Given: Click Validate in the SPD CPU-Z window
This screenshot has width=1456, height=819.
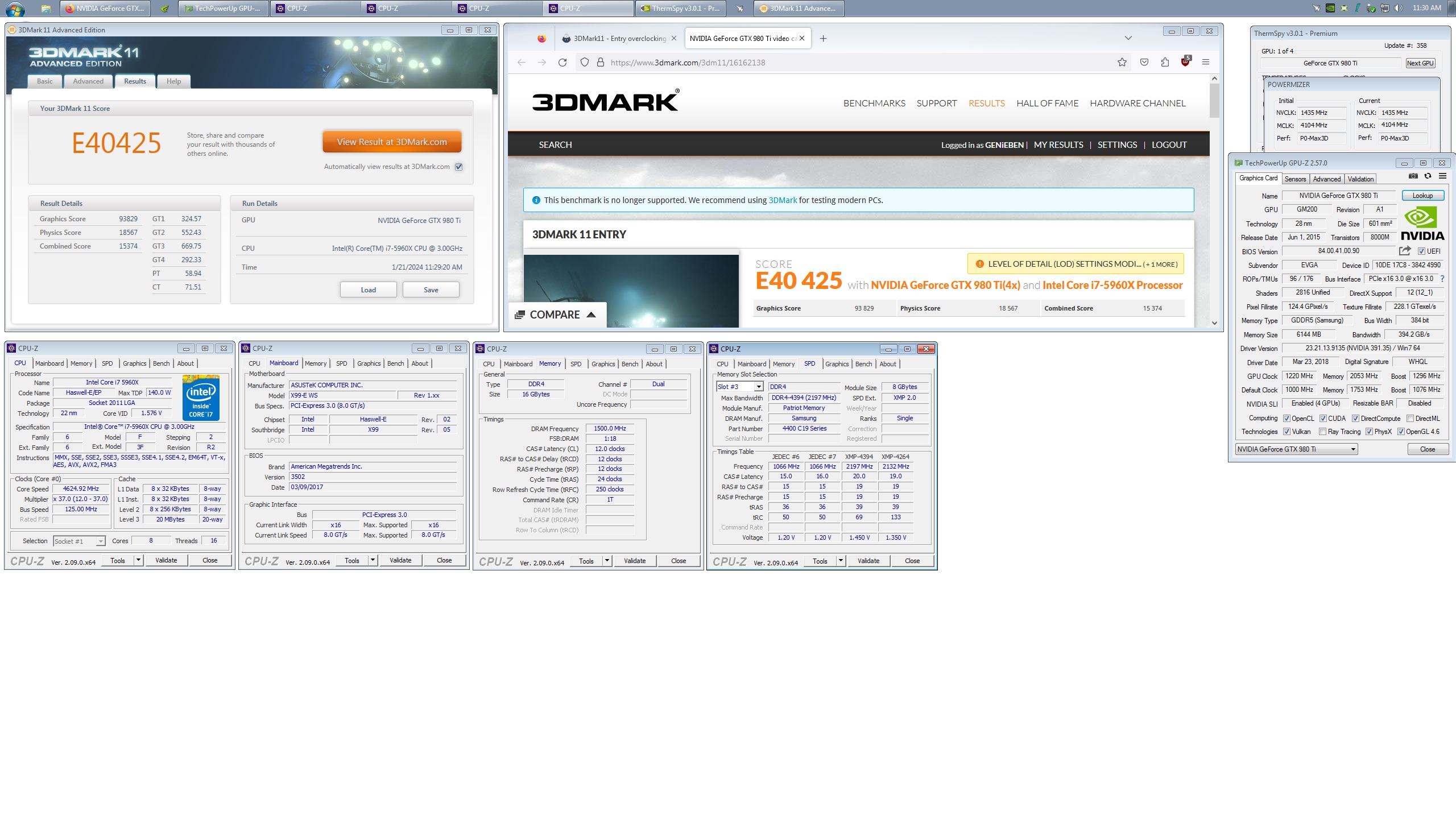Looking at the screenshot, I should 868,561.
